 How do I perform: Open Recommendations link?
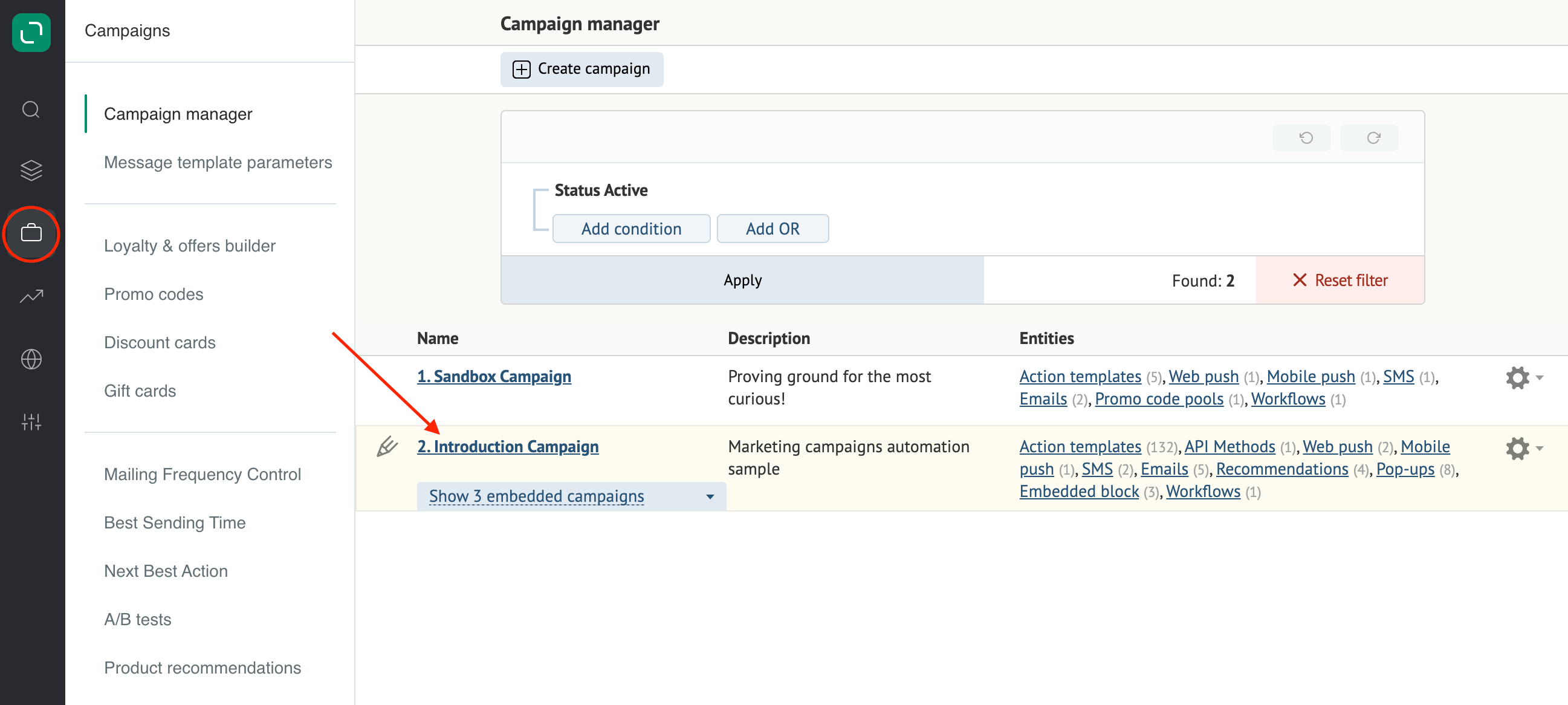[x=1281, y=469]
